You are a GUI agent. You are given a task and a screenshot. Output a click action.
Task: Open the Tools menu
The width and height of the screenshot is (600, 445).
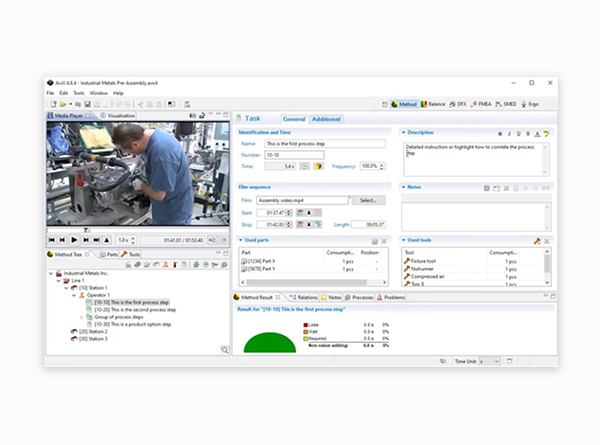coord(79,93)
